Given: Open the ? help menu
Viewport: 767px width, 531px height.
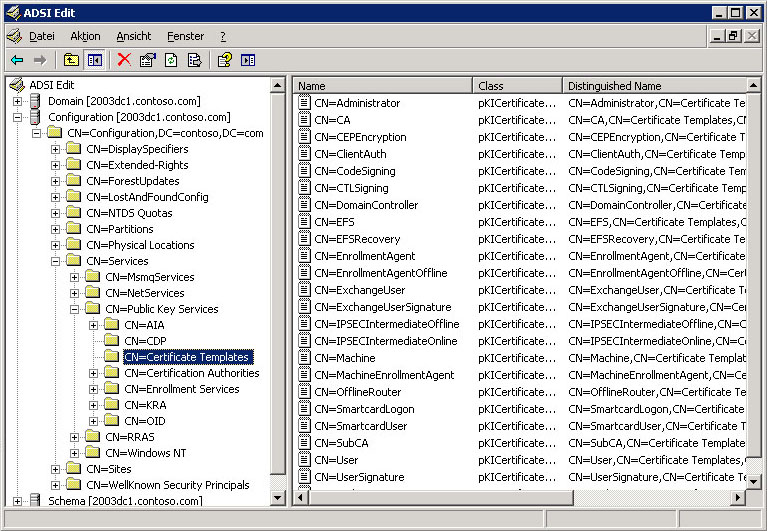Looking at the screenshot, I should pyautogui.click(x=223, y=36).
